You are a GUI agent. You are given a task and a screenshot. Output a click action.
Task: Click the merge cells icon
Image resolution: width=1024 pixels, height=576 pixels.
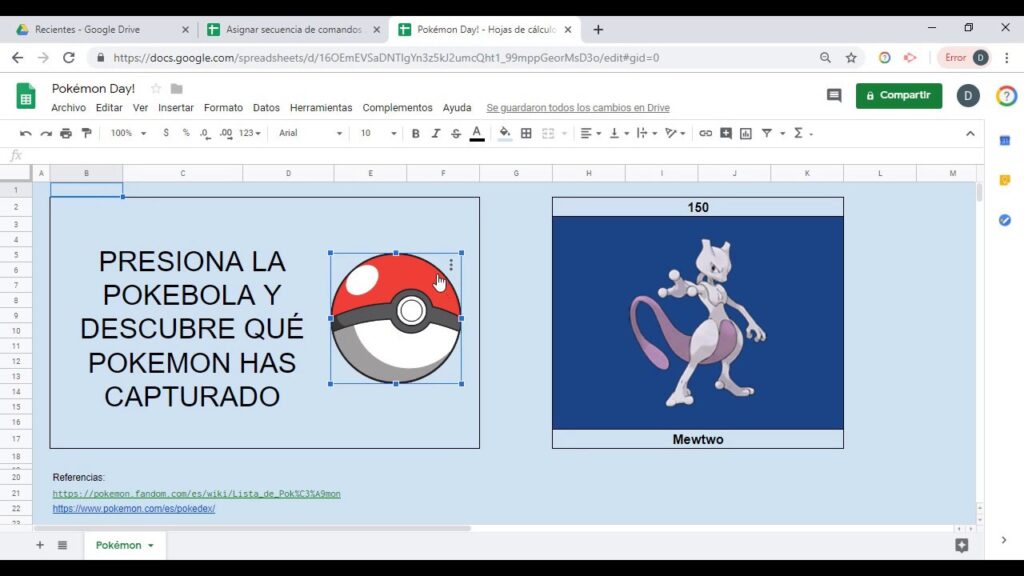548,133
